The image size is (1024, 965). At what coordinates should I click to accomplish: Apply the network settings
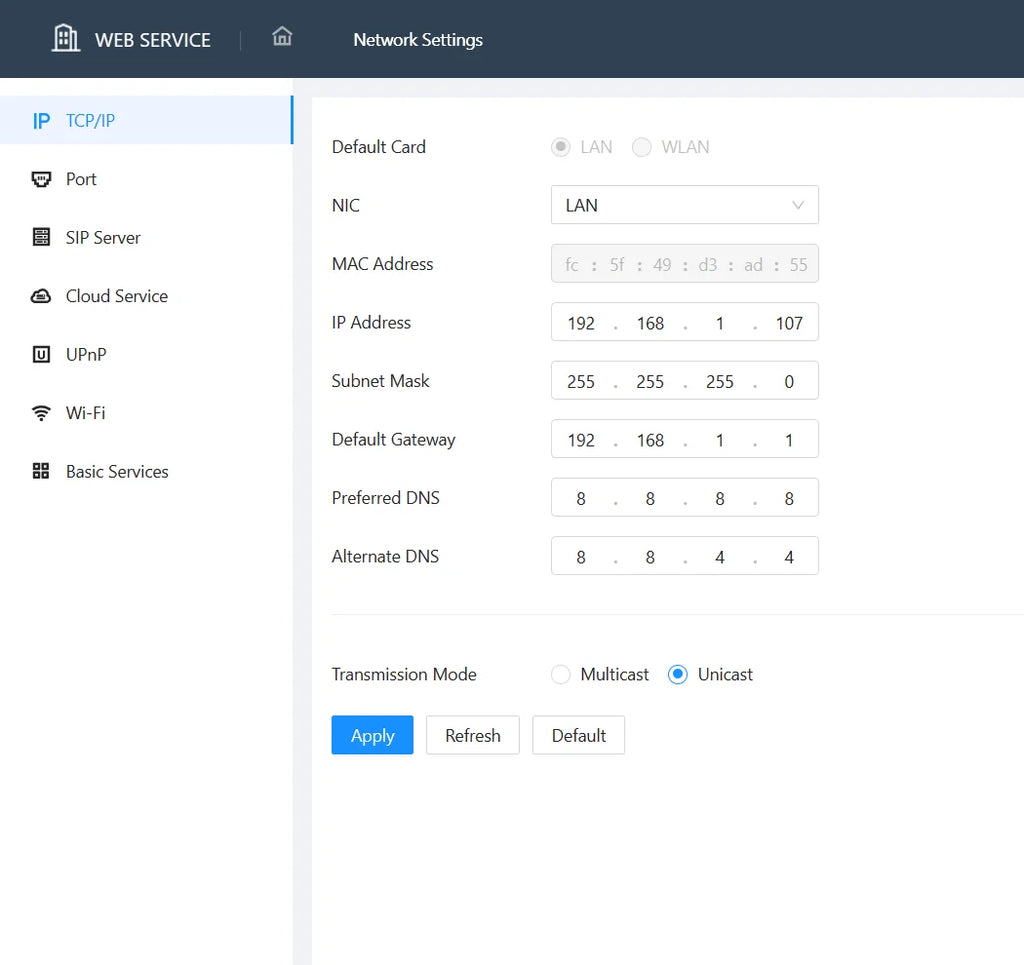(372, 735)
